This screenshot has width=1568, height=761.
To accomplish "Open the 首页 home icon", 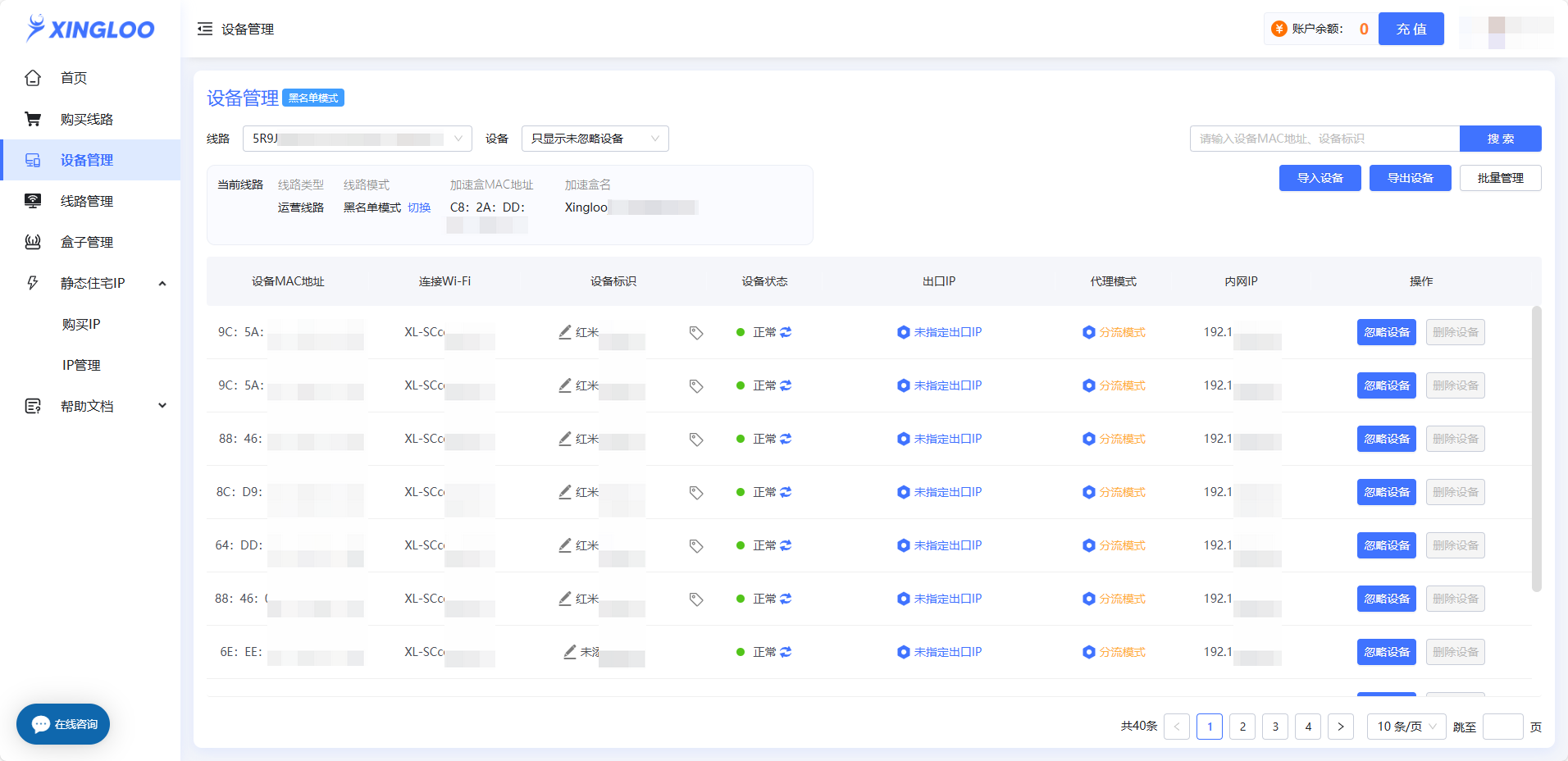I will click(x=33, y=78).
